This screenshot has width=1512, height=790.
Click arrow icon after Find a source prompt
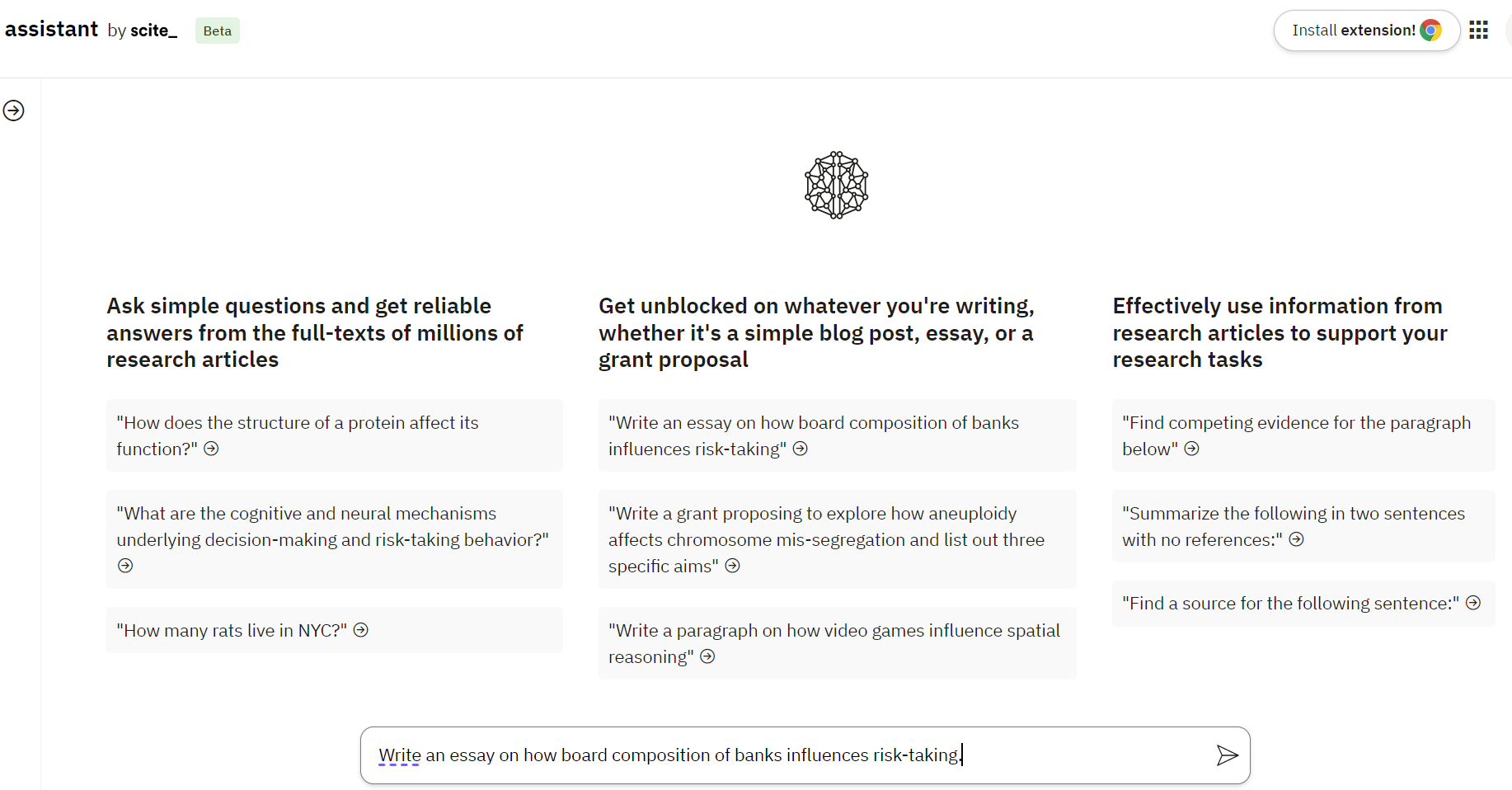[1474, 603]
